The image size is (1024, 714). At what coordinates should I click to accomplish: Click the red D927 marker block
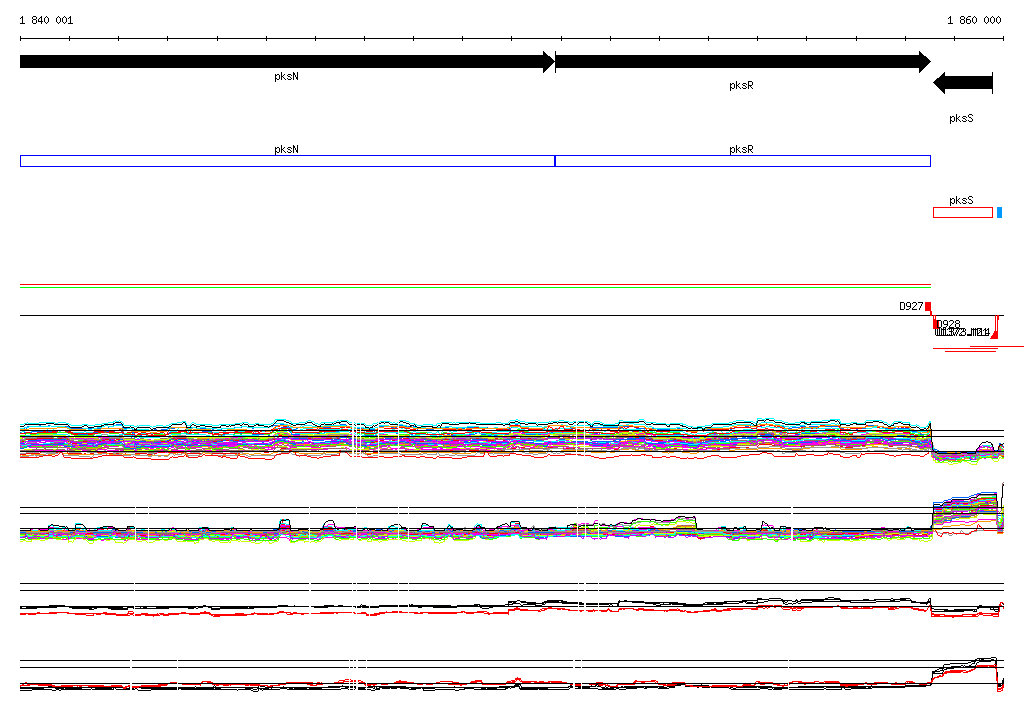coord(928,307)
